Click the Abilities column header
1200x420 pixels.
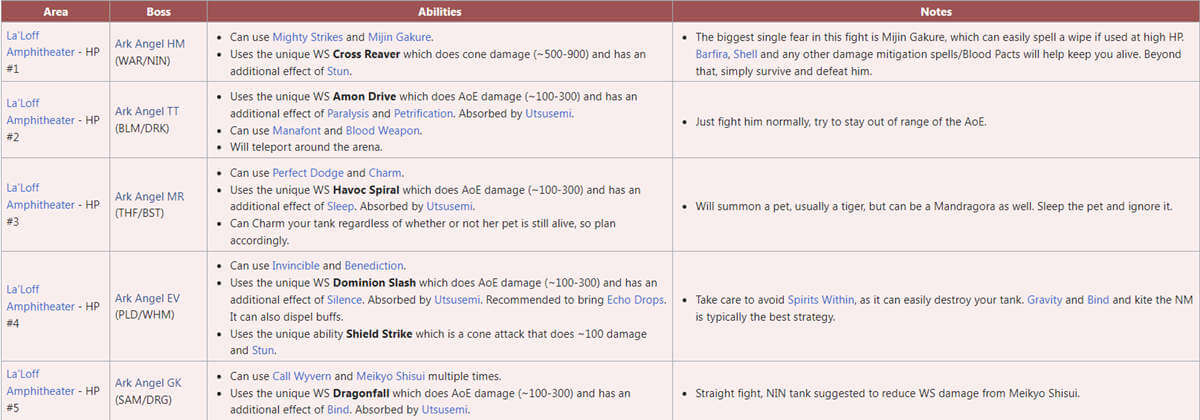439,11
